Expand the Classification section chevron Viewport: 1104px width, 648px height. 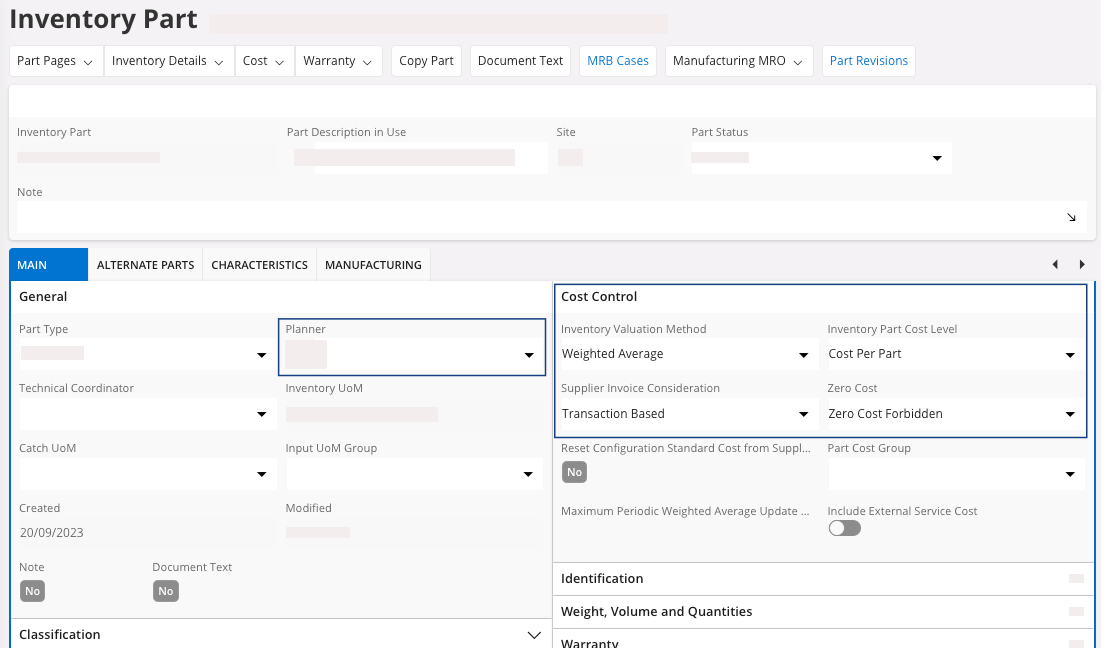pos(533,635)
